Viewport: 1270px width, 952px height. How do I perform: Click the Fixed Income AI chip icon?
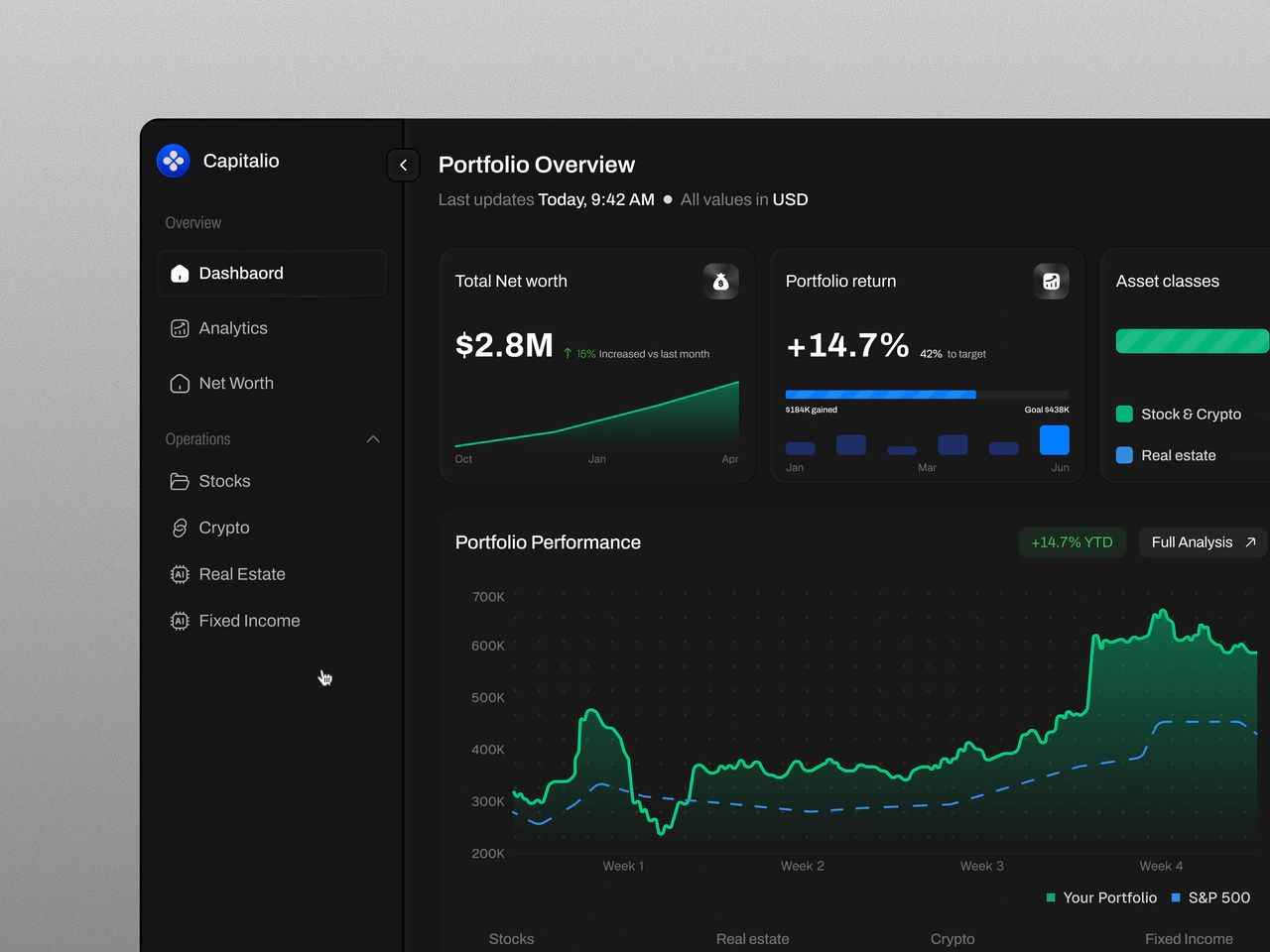[180, 621]
